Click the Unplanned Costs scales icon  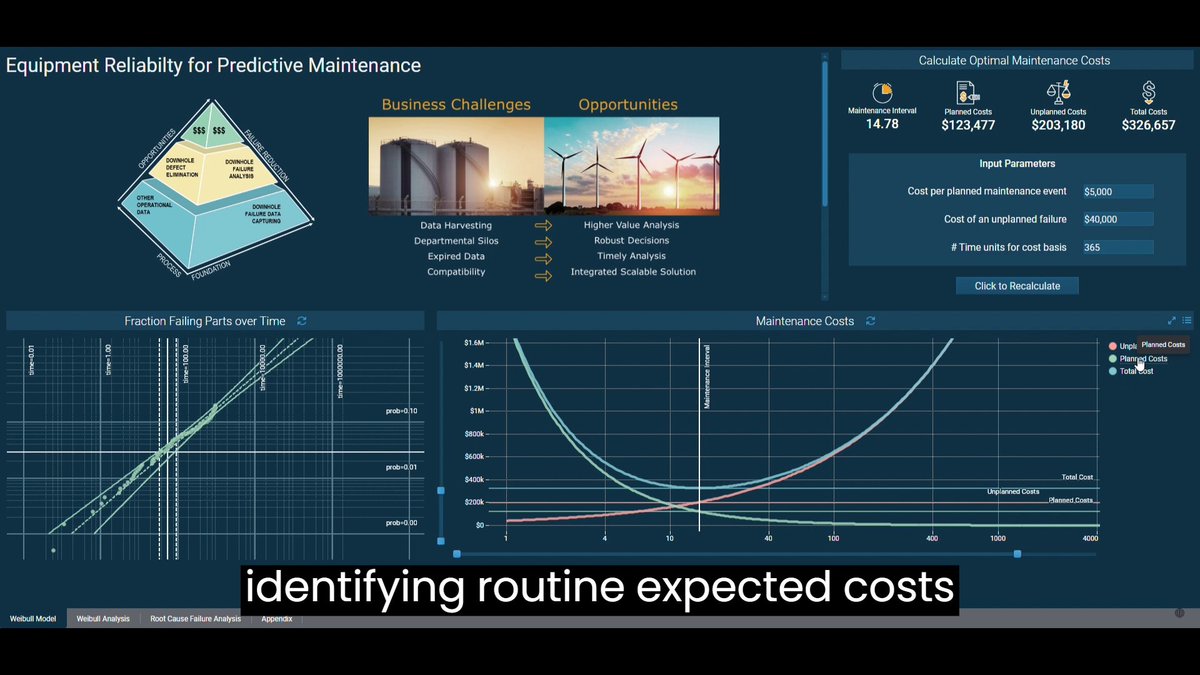1058,93
